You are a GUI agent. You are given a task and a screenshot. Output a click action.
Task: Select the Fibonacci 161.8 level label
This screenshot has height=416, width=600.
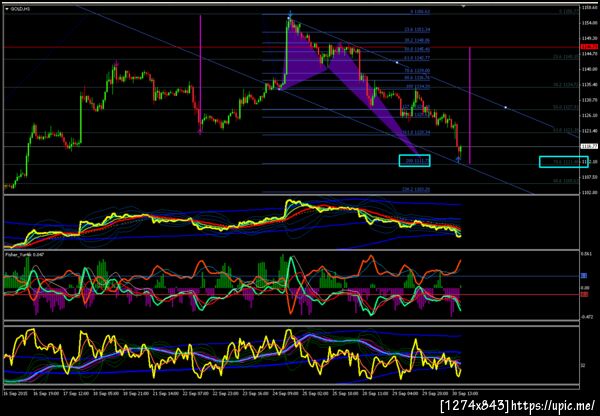coord(417,132)
